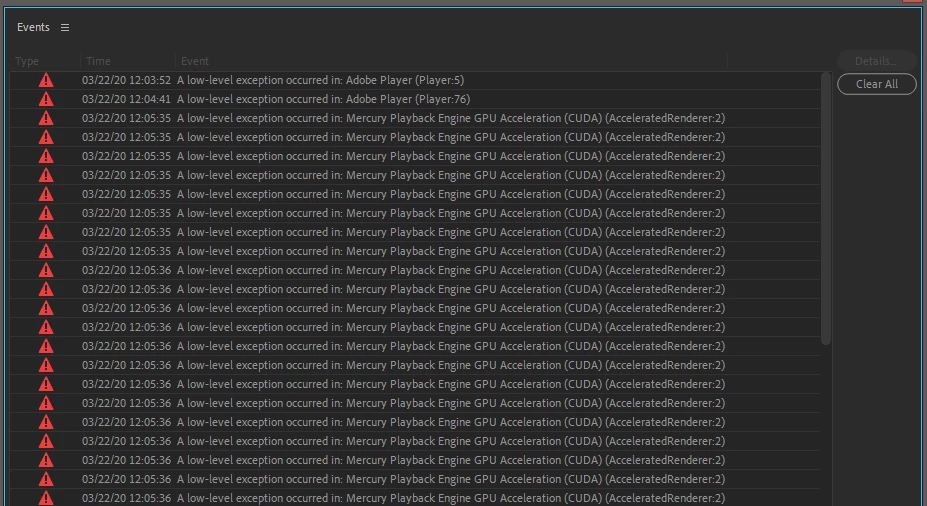Select the timestamp 03/22/20 12:04:41

pyautogui.click(x=127, y=99)
